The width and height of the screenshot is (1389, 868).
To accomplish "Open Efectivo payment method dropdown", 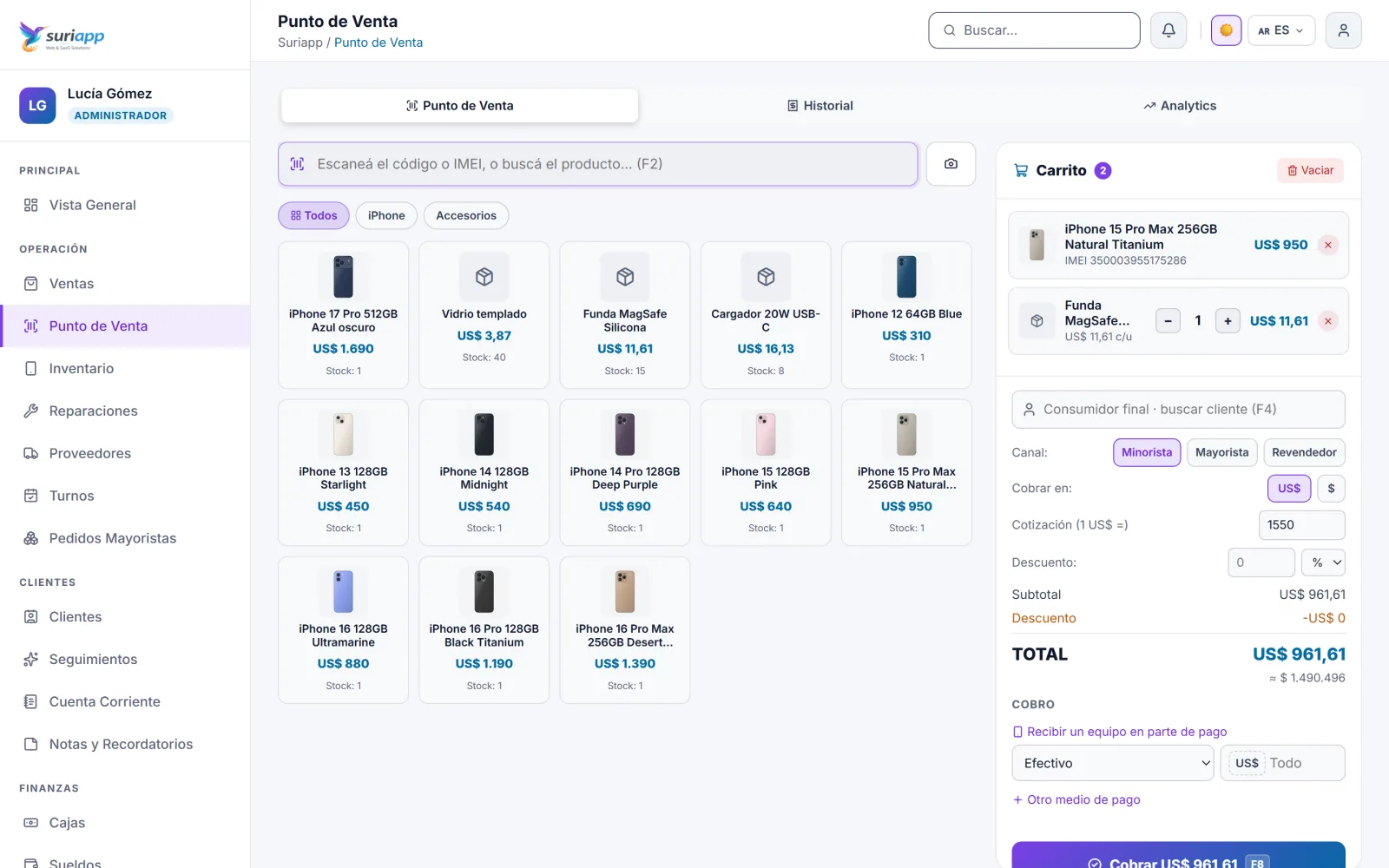I will [1113, 763].
